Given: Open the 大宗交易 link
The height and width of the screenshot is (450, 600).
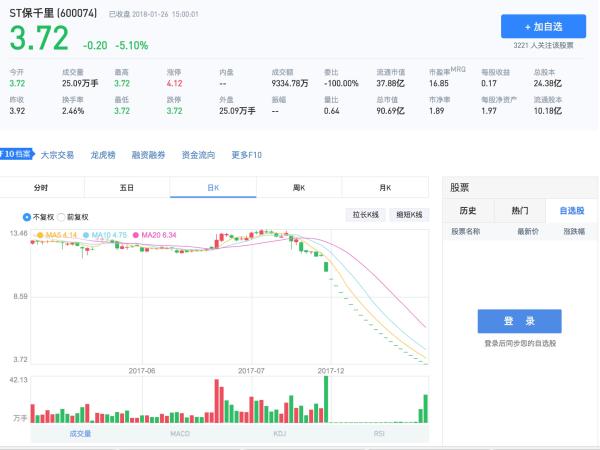Looking at the screenshot, I should pos(57,155).
